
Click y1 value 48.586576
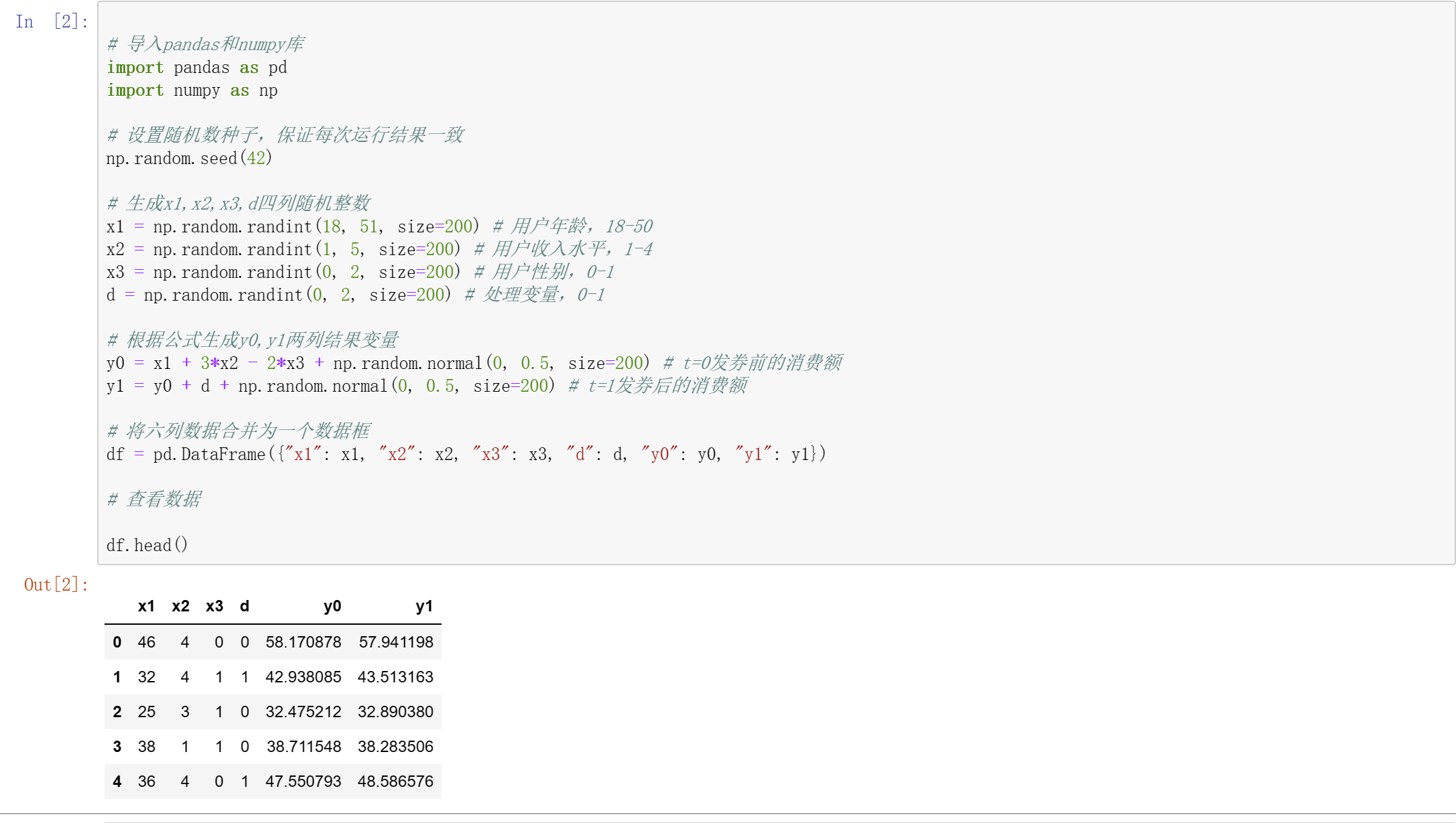tap(395, 781)
